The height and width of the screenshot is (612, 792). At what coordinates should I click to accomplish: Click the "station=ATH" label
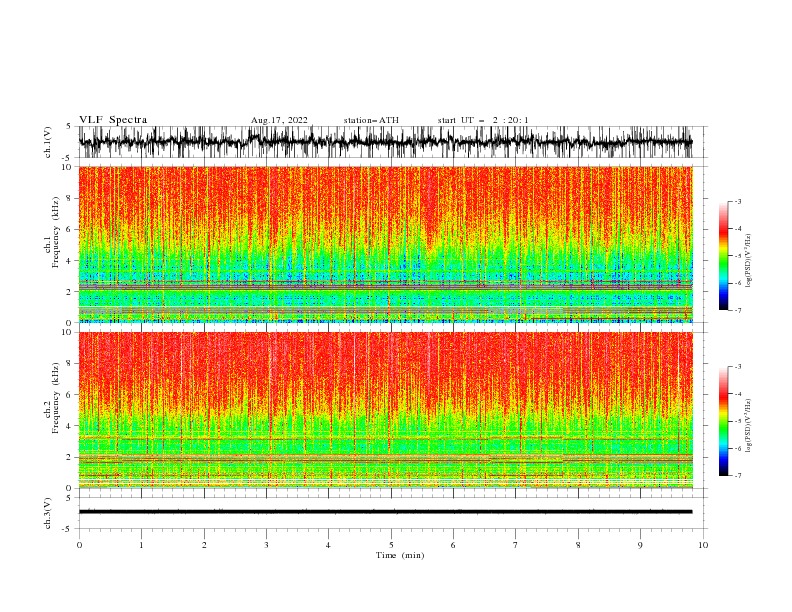coord(371,120)
